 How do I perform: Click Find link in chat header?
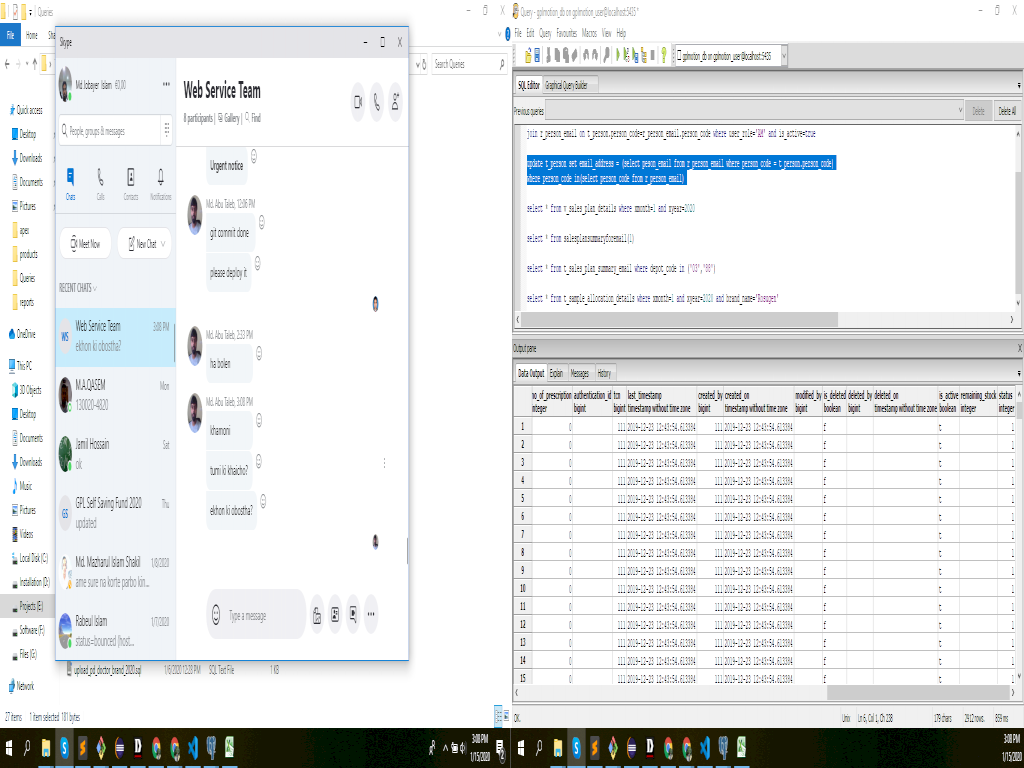point(253,118)
